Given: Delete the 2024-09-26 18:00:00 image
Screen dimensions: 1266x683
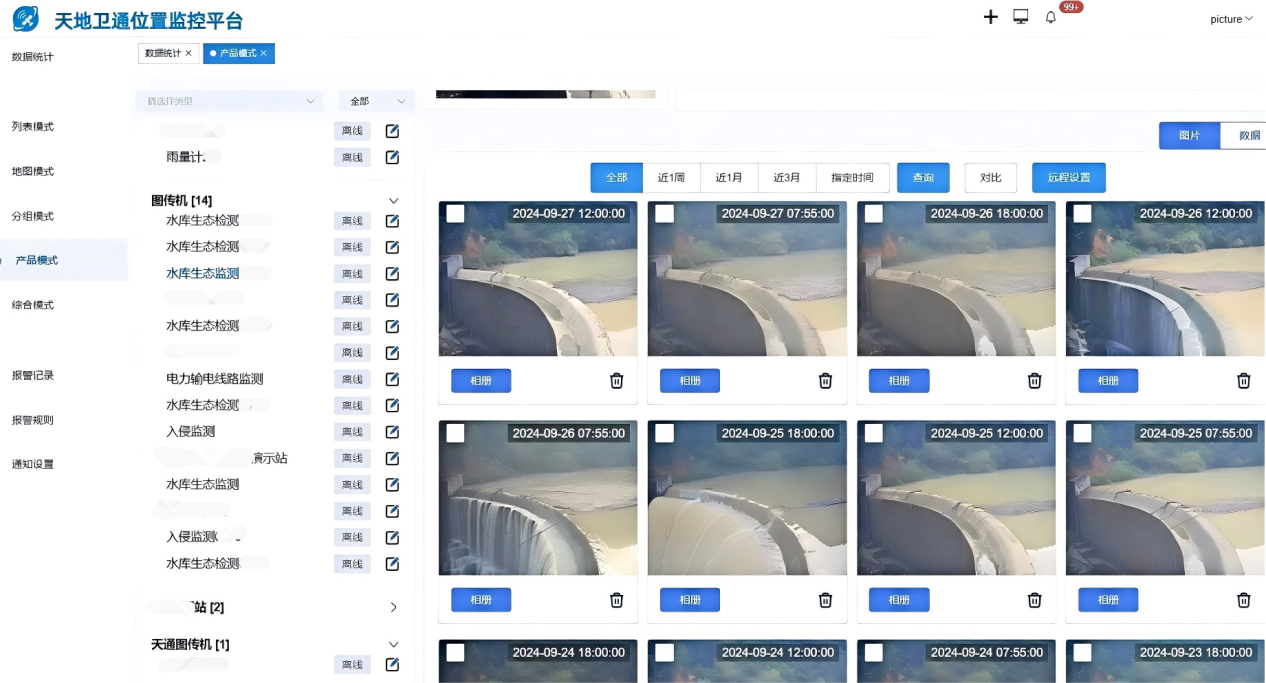Looking at the screenshot, I should [1035, 381].
